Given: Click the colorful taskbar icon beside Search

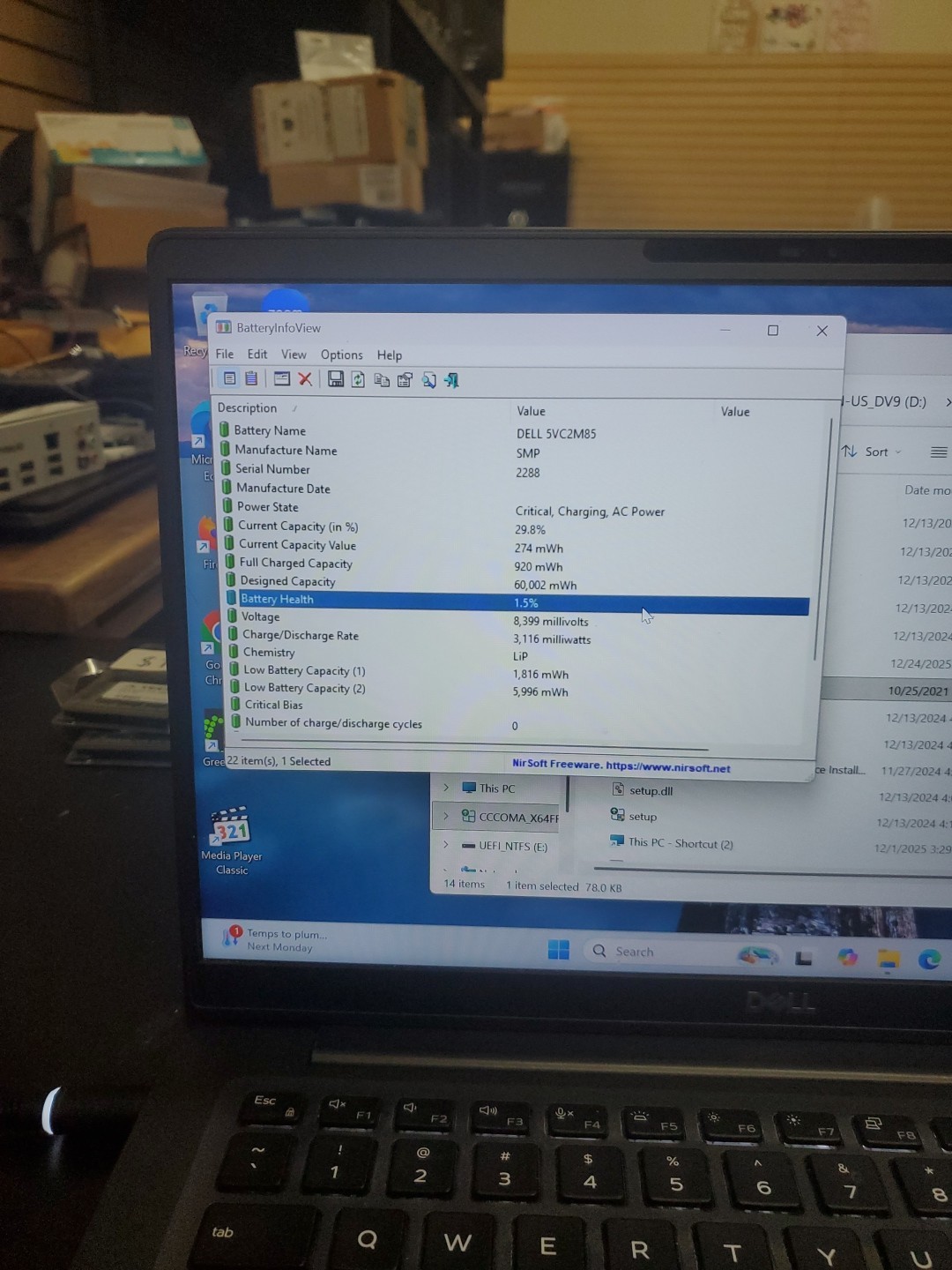Looking at the screenshot, I should click(758, 955).
